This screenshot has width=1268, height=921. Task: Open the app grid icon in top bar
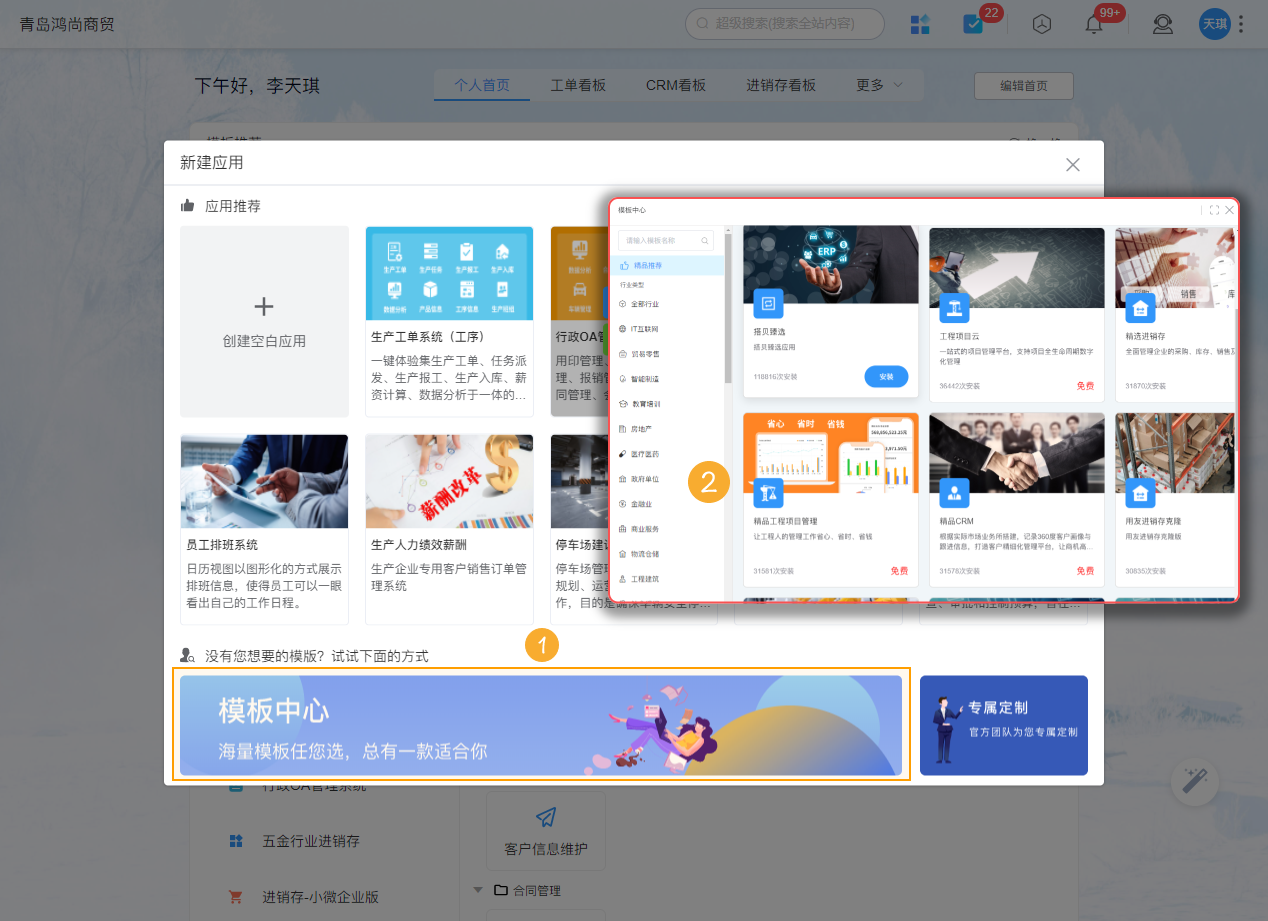[920, 24]
